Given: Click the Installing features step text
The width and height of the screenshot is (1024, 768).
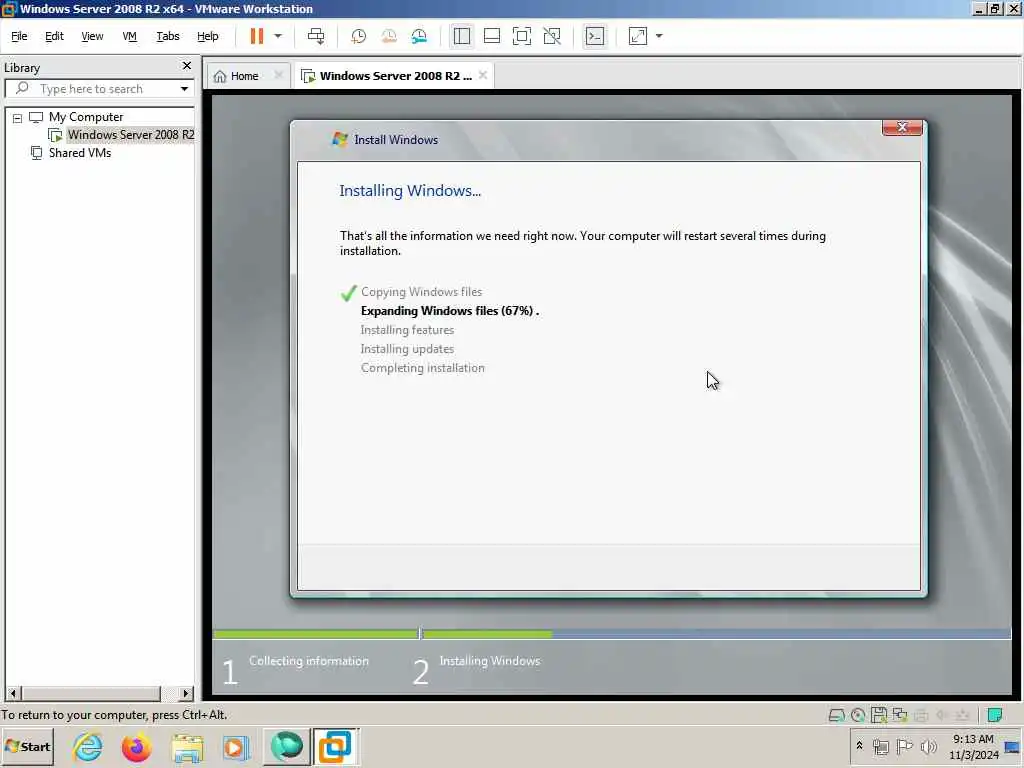Looking at the screenshot, I should [x=408, y=330].
